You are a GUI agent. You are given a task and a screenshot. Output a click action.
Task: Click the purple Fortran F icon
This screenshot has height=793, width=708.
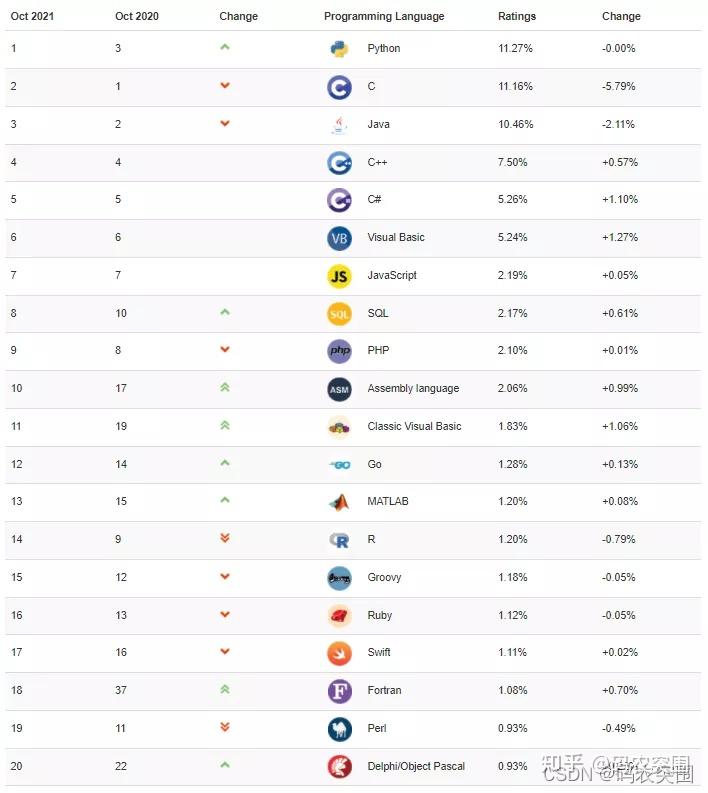[339, 691]
